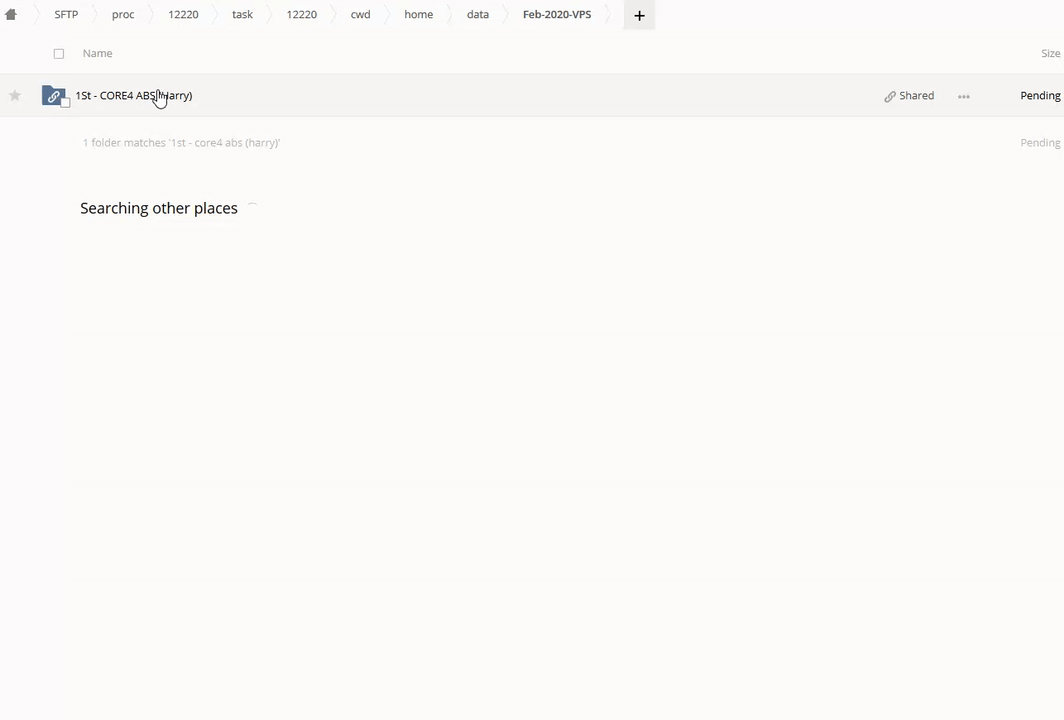Go to the home text breadcrumb
This screenshot has width=1064, height=720.
(418, 15)
